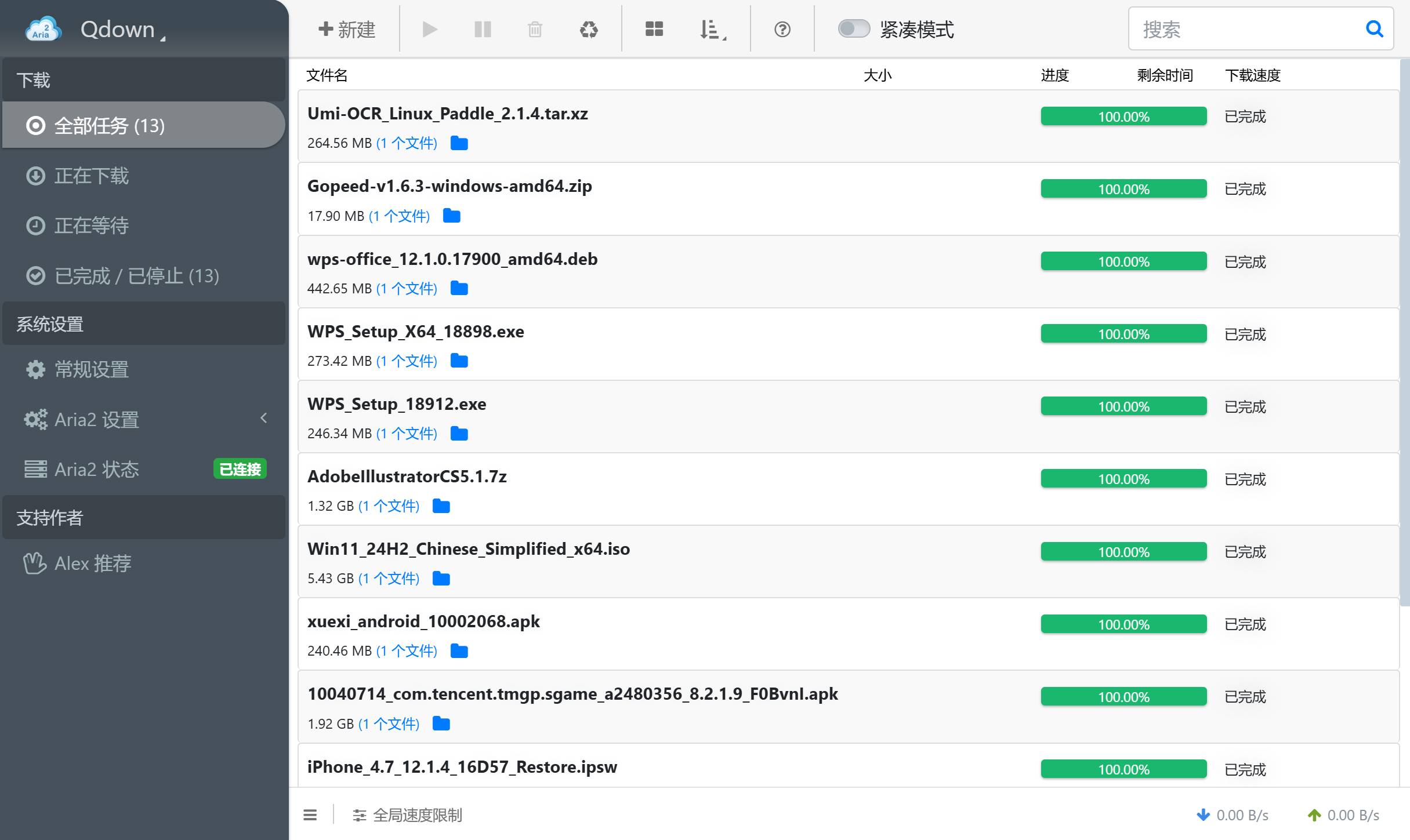
Task: Open Aria2 状态 page
Action: point(143,469)
